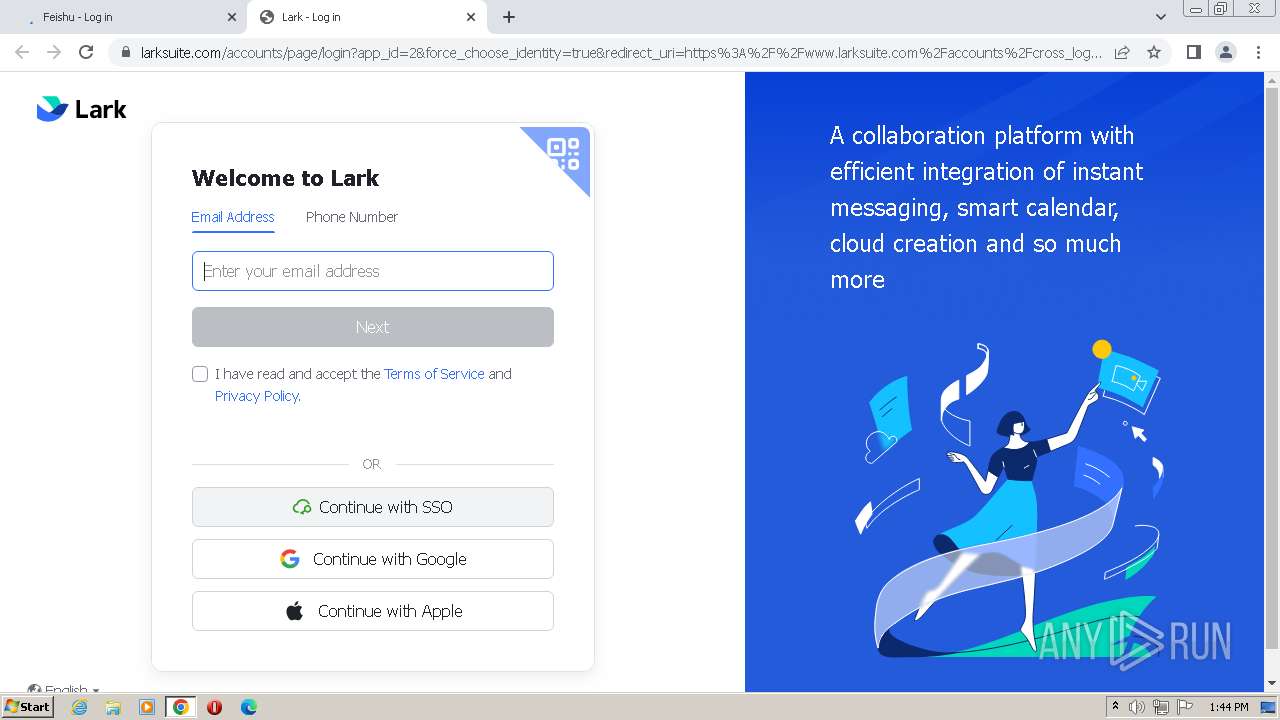
Task: Switch to QR code login icon
Action: click(x=563, y=154)
